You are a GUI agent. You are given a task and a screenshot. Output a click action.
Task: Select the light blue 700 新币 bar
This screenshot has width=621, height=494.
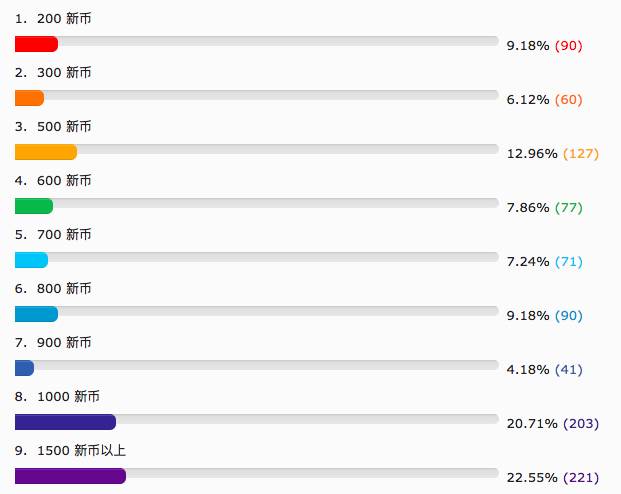(31, 260)
